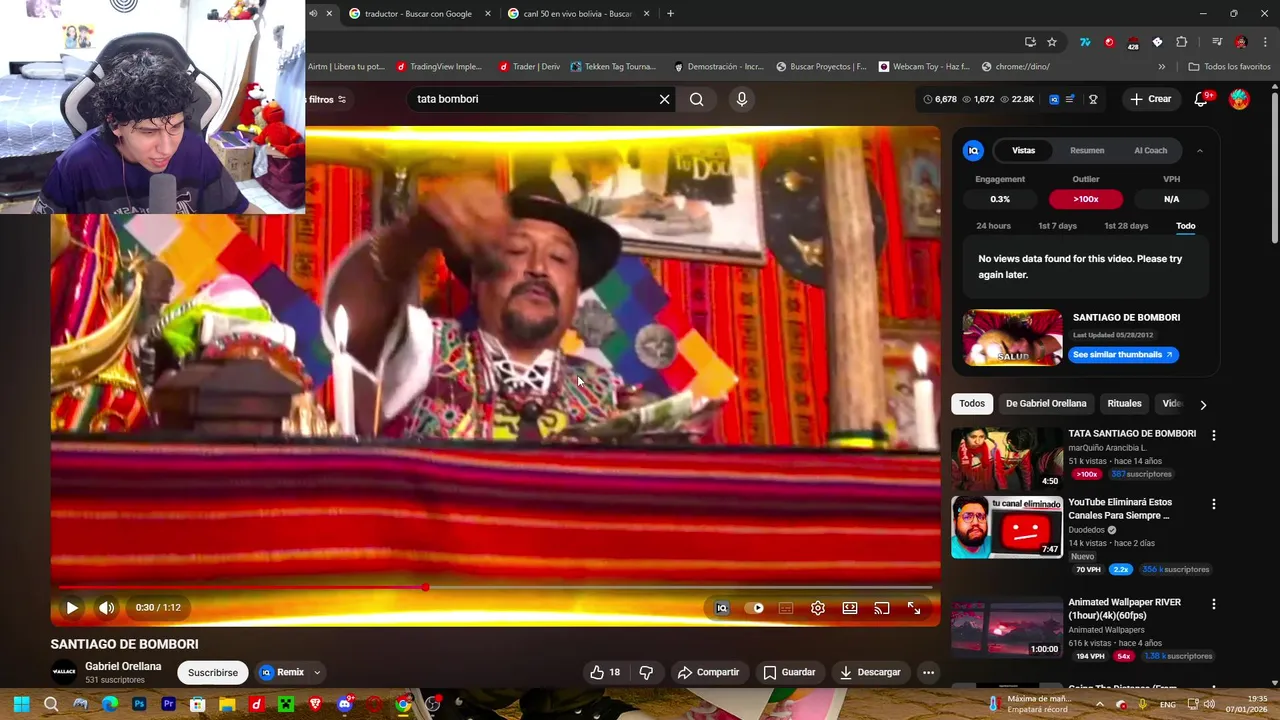Start voice search with microphone

pos(741,99)
